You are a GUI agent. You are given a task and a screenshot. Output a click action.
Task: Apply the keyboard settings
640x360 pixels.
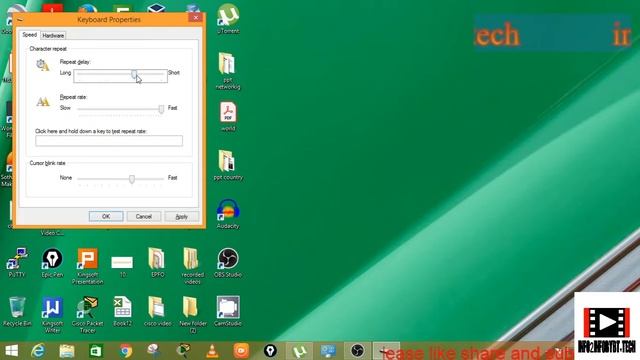click(182, 216)
